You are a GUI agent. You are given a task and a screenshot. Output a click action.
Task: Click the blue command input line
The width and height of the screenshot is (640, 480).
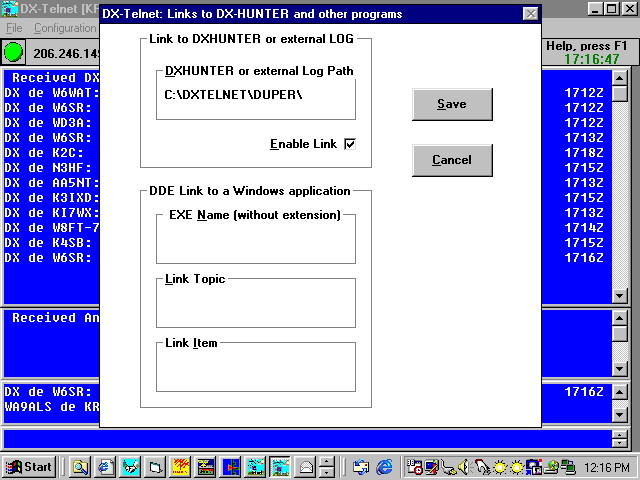click(x=308, y=440)
